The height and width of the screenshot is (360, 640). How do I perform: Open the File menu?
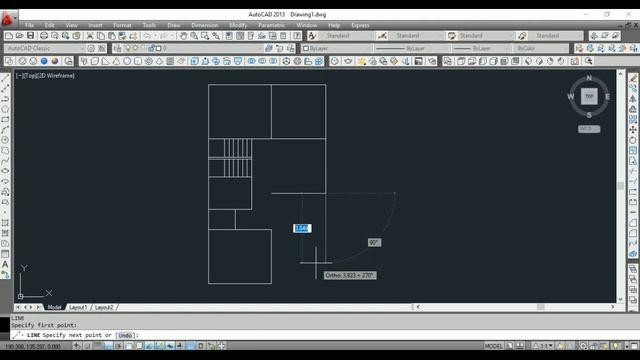29,25
